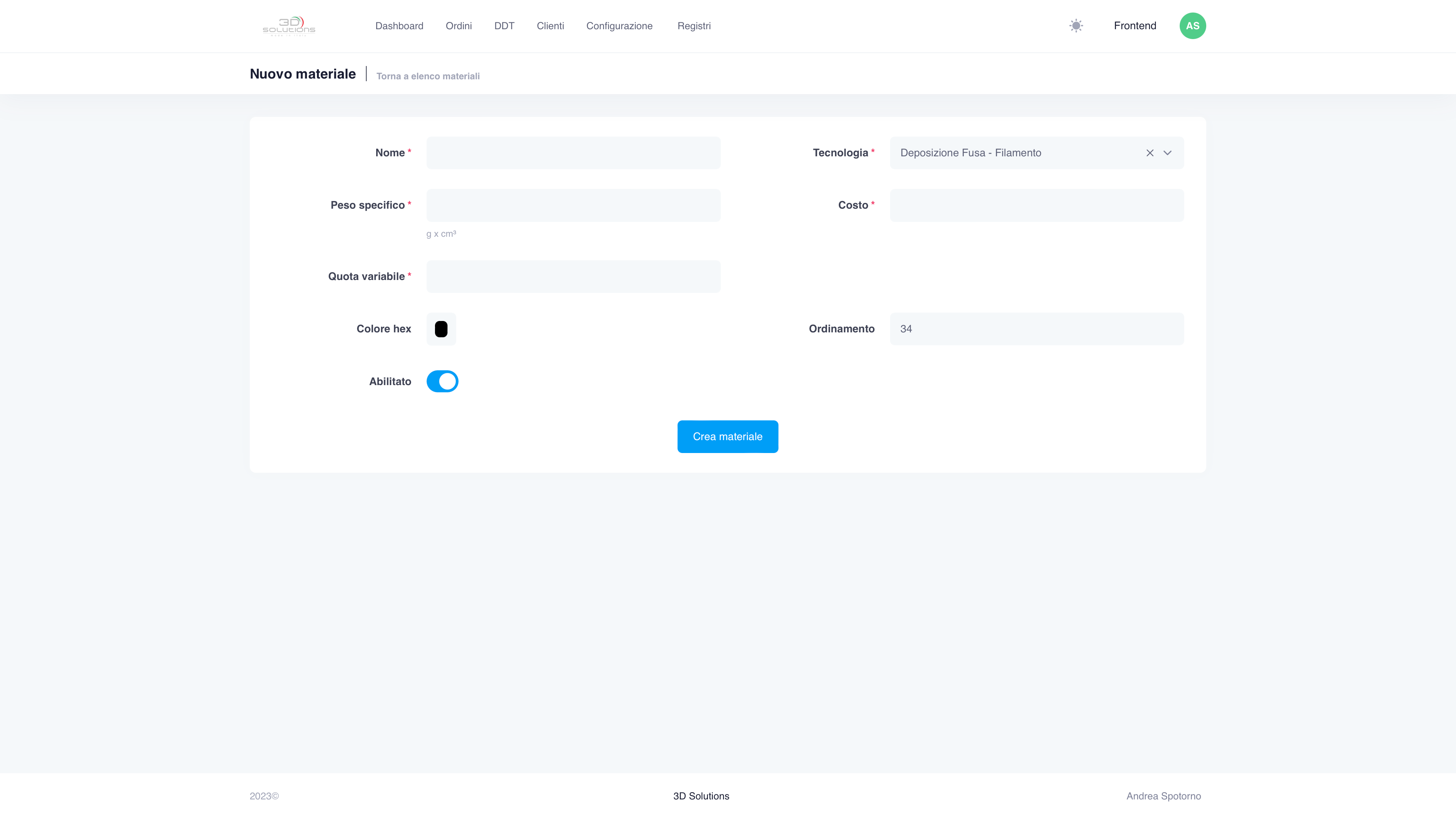Open the Colore hex color picker
This screenshot has height=818, width=1456.
click(x=441, y=329)
